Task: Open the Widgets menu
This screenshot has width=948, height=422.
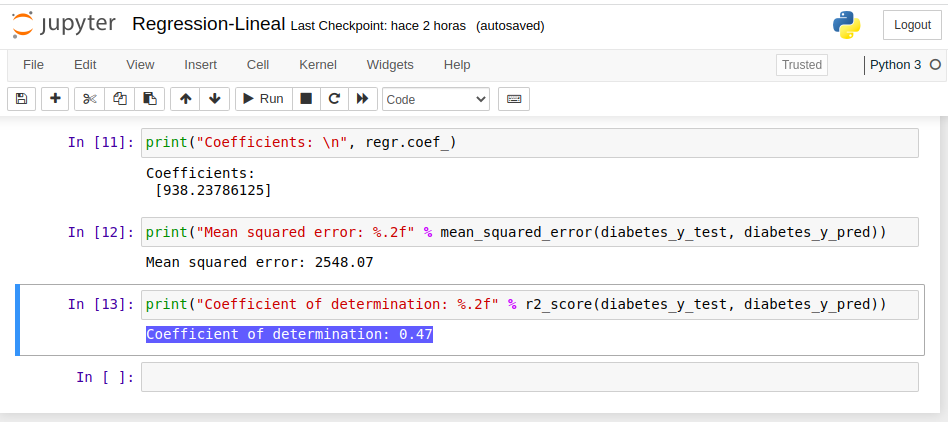Action: tap(390, 64)
